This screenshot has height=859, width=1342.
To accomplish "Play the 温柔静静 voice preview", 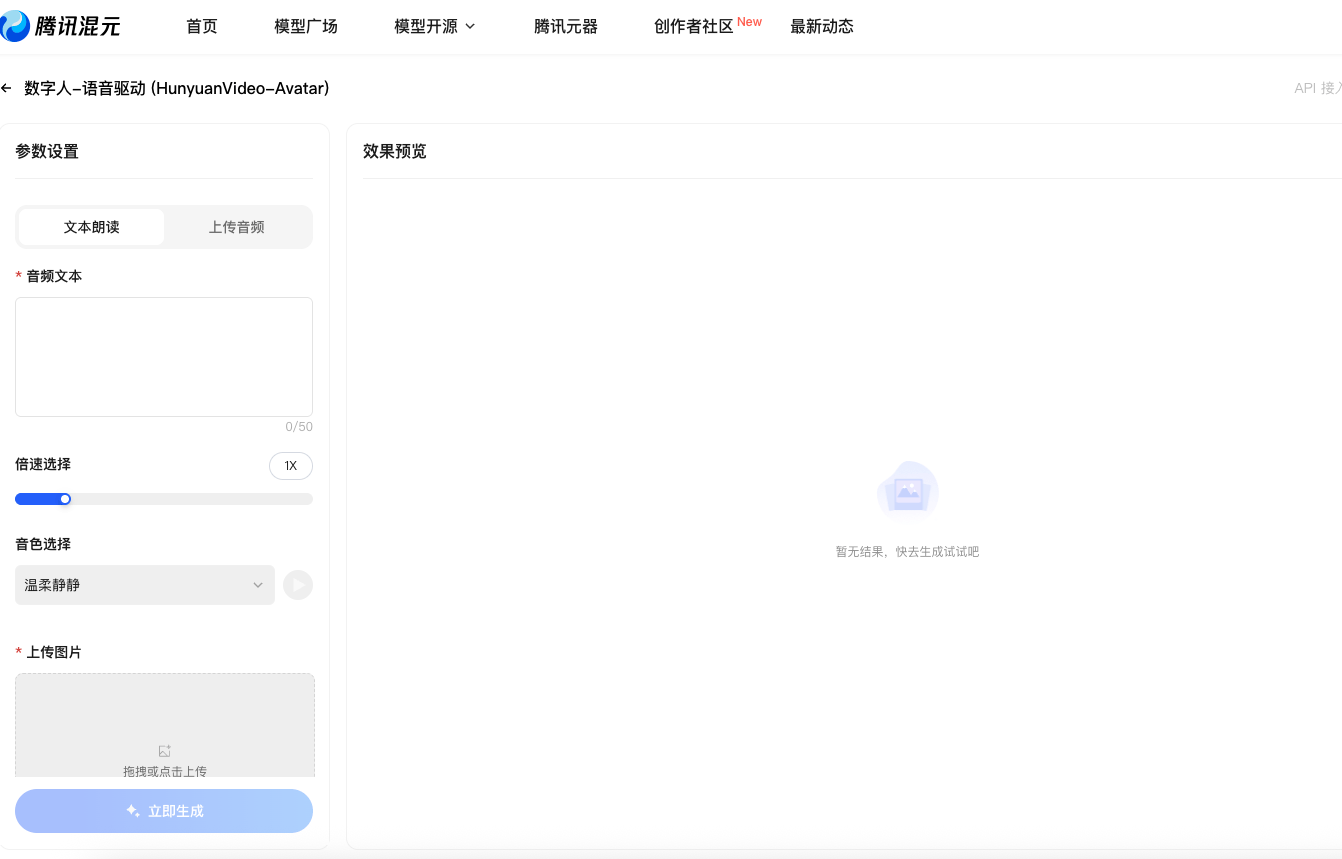I will point(297,585).
